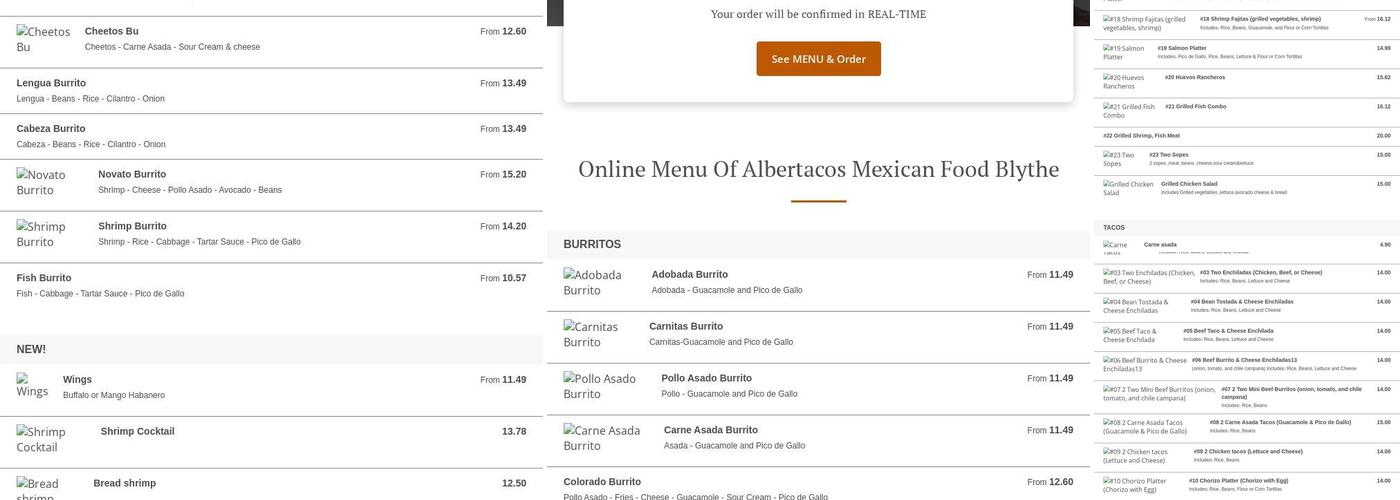Screen dimensions: 1400x500
Task: Click the See MENU & Order button
Action: [818, 59]
